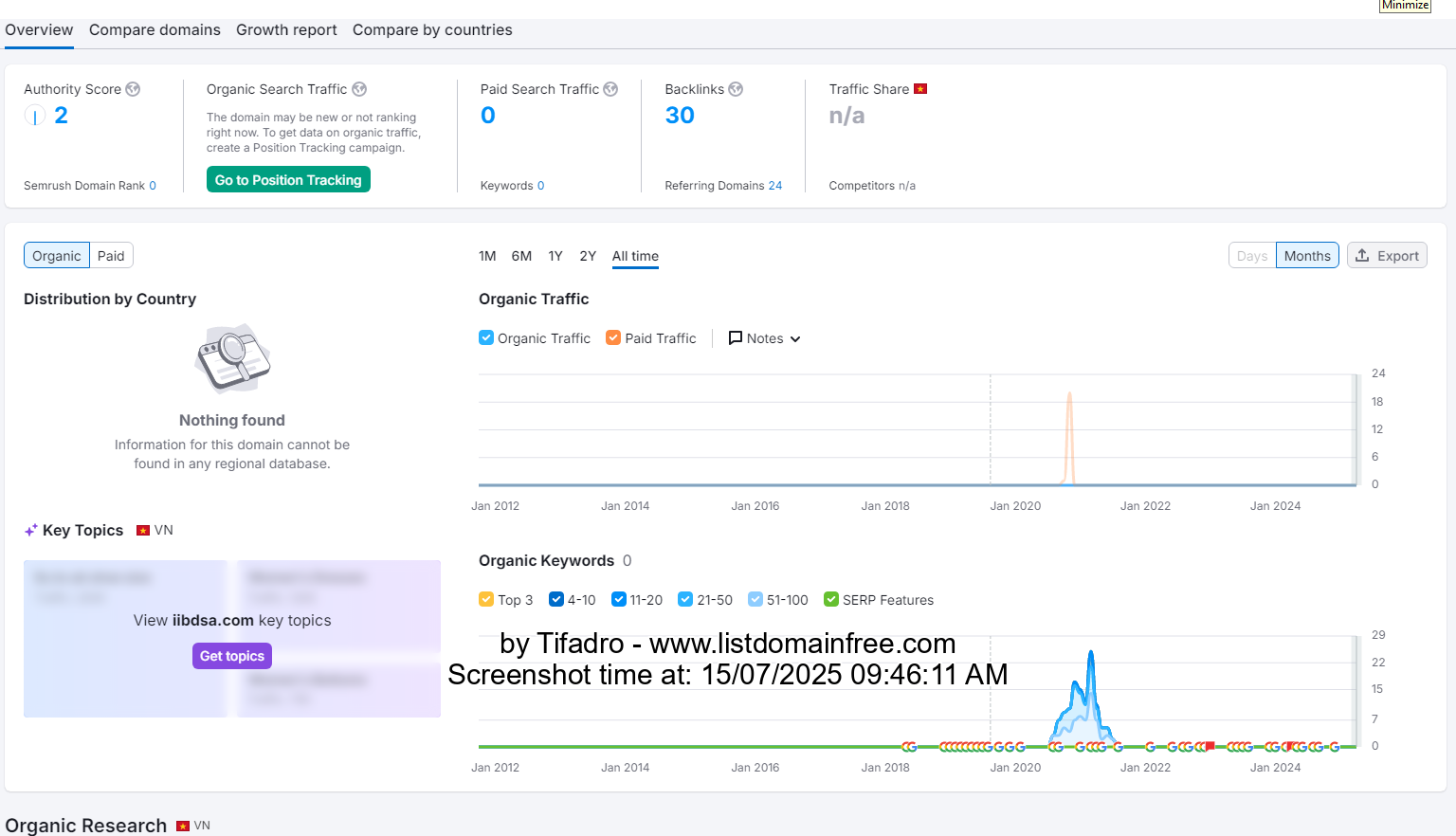Select the 6M time range
The image size is (1456, 836).
pyautogui.click(x=521, y=256)
